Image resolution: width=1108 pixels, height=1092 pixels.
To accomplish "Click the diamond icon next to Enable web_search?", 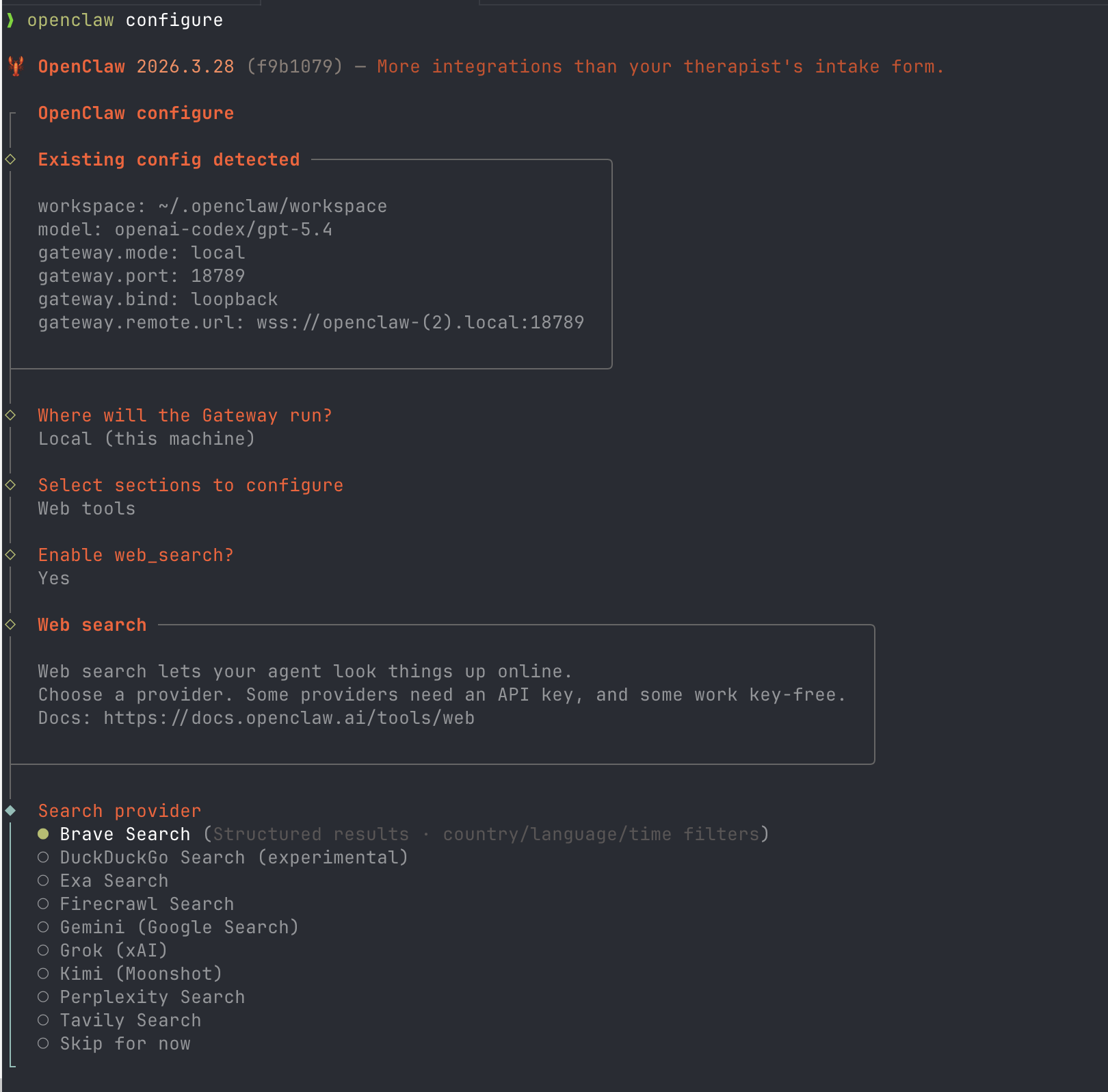I will point(9,554).
